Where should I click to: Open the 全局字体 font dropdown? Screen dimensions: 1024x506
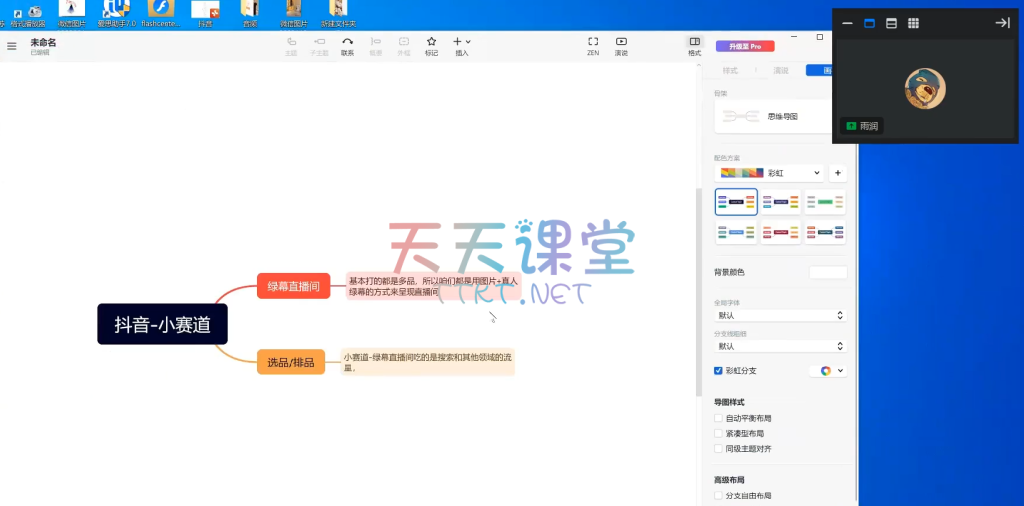780,315
